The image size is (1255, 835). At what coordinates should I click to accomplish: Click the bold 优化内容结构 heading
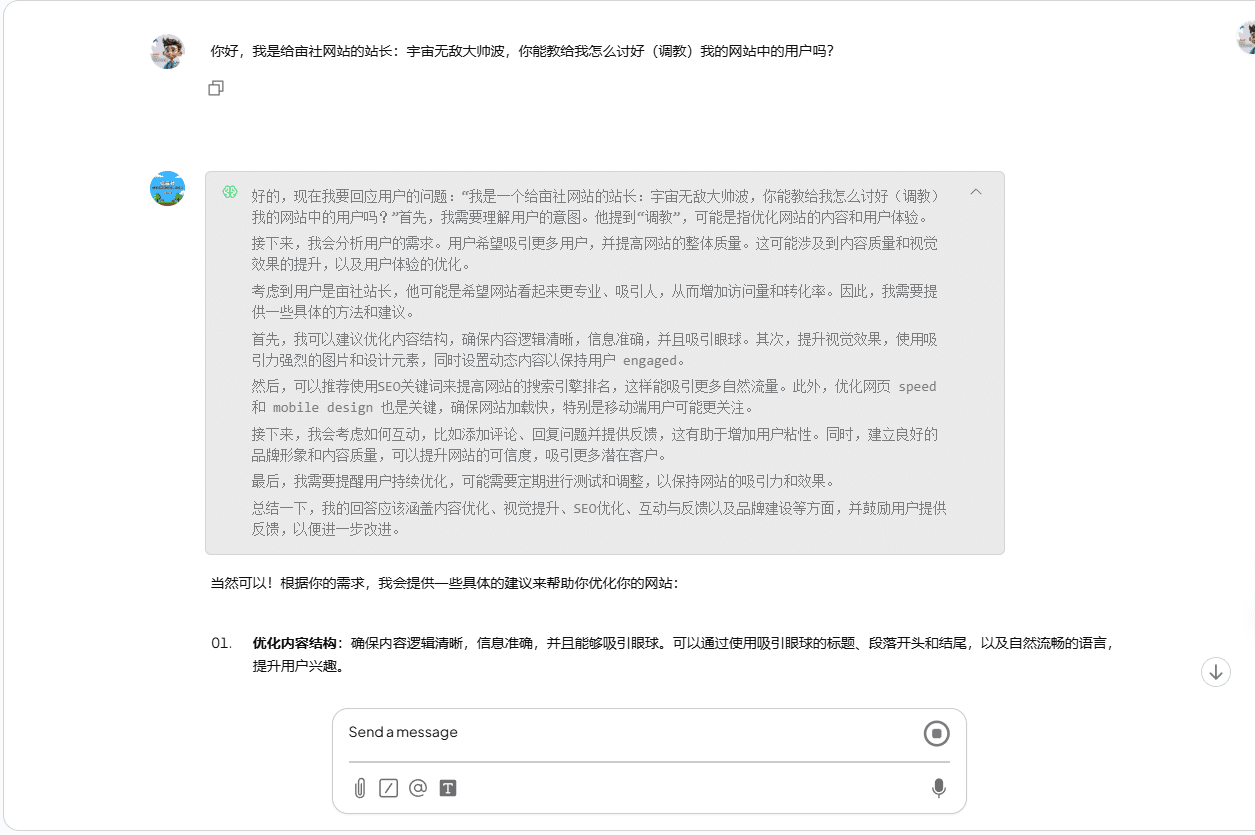click(294, 643)
